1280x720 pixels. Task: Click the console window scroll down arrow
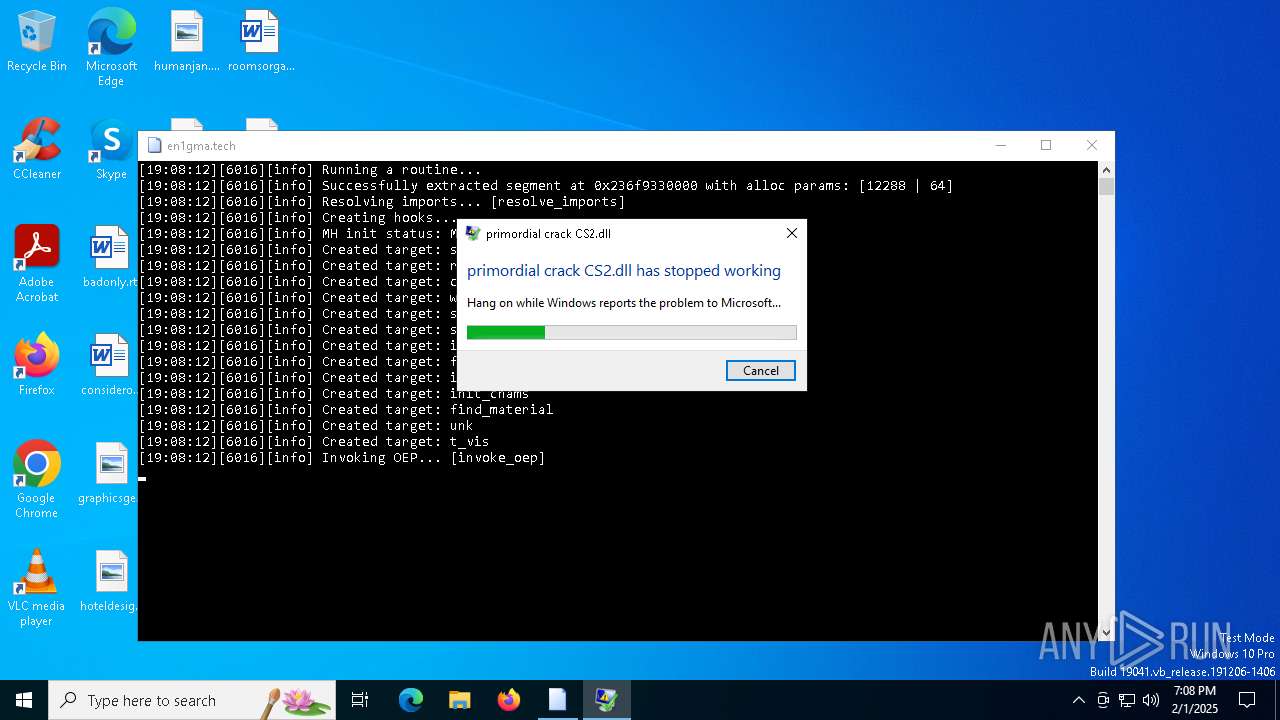point(1106,632)
